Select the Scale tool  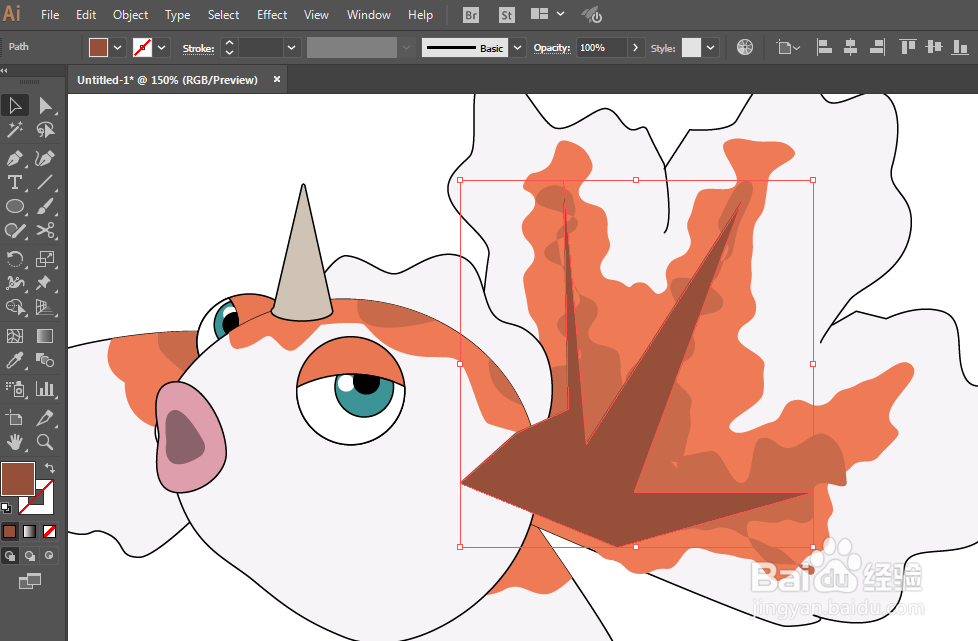click(x=45, y=259)
